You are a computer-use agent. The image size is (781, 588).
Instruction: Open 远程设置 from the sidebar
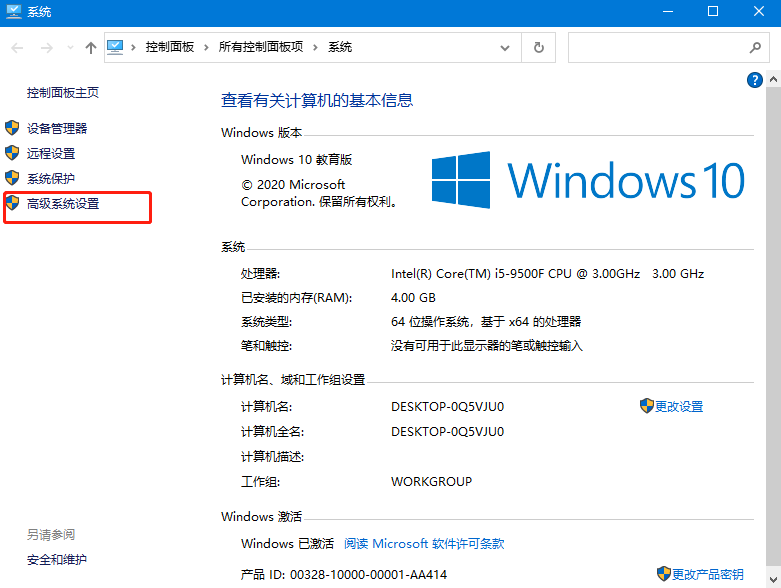click(x=51, y=153)
